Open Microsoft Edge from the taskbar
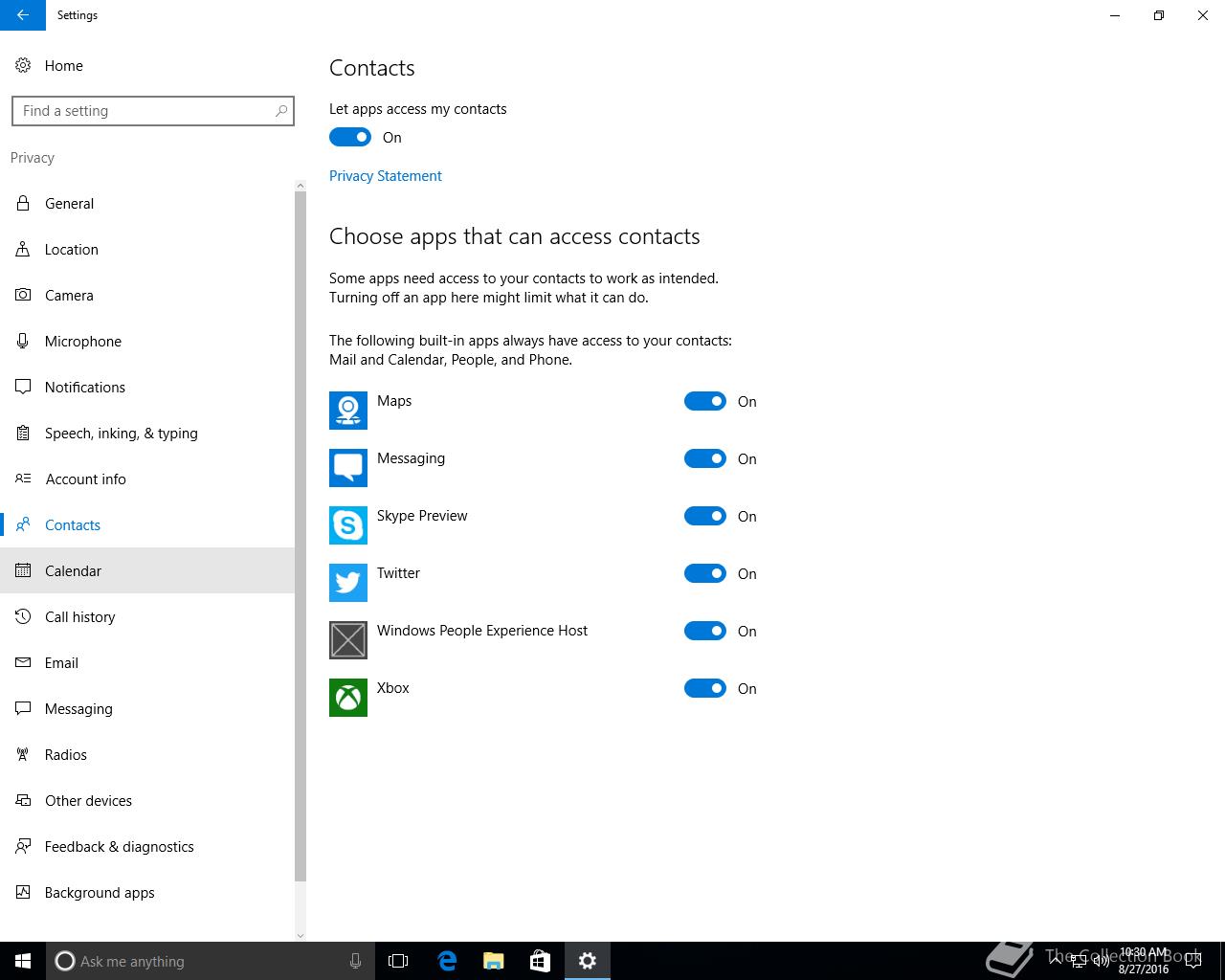The image size is (1225, 980). tap(447, 961)
